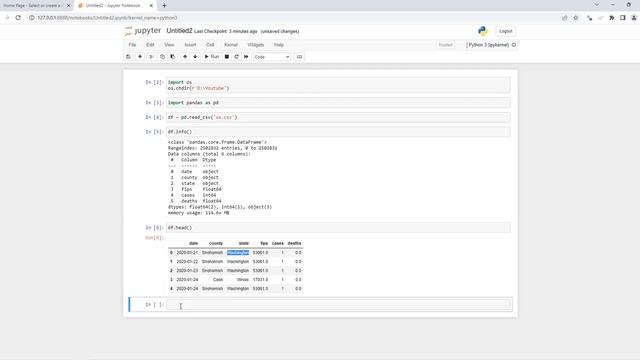Expand the browser tab search chevron
Screen dimensions: 640x360
tap(597, 5)
